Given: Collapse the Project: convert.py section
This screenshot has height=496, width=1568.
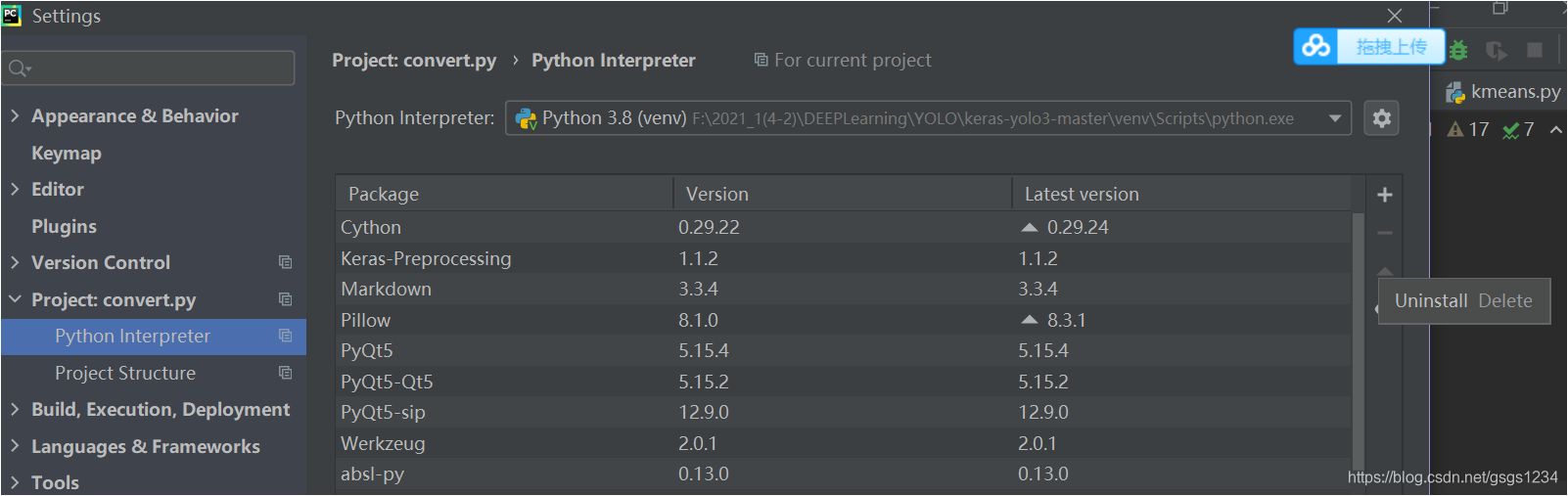Looking at the screenshot, I should (x=15, y=299).
